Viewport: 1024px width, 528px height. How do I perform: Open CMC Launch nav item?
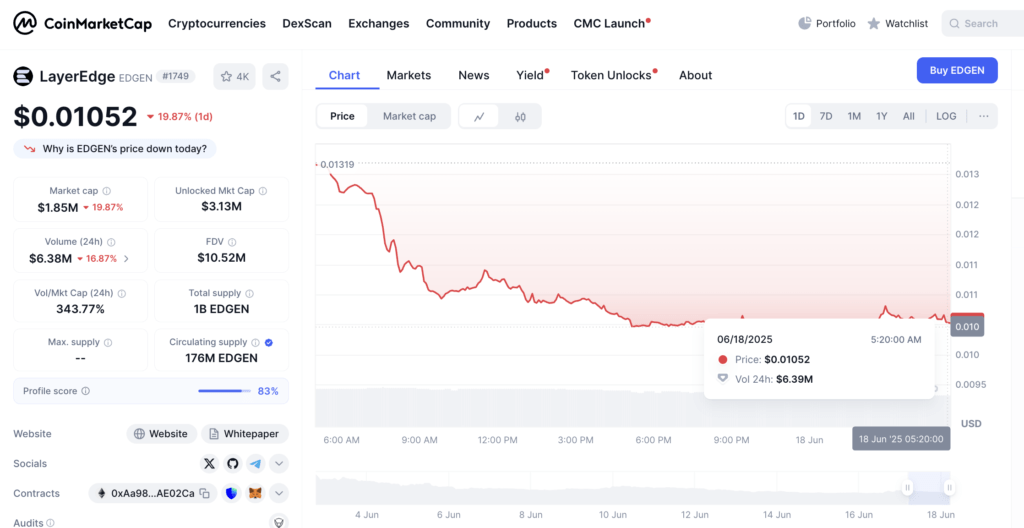coord(611,24)
